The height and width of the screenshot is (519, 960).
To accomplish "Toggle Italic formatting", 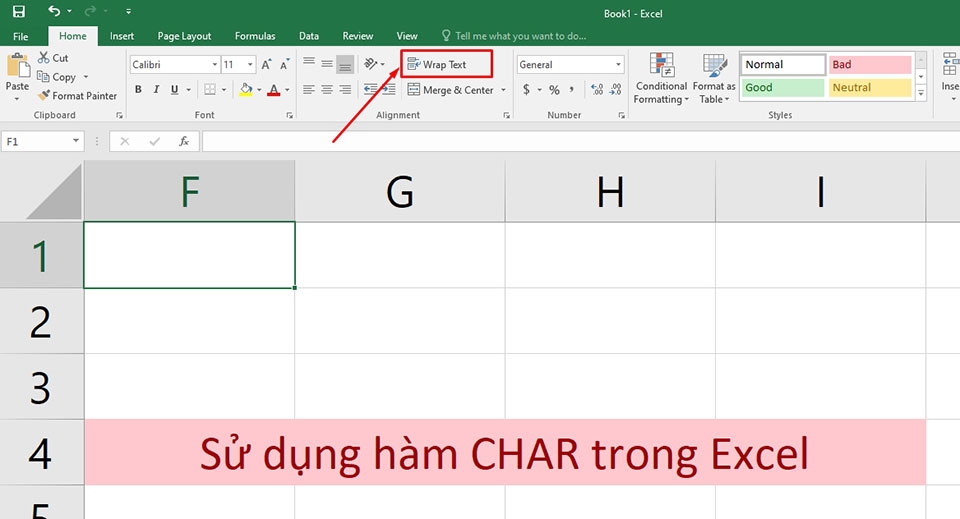I will tap(157, 89).
